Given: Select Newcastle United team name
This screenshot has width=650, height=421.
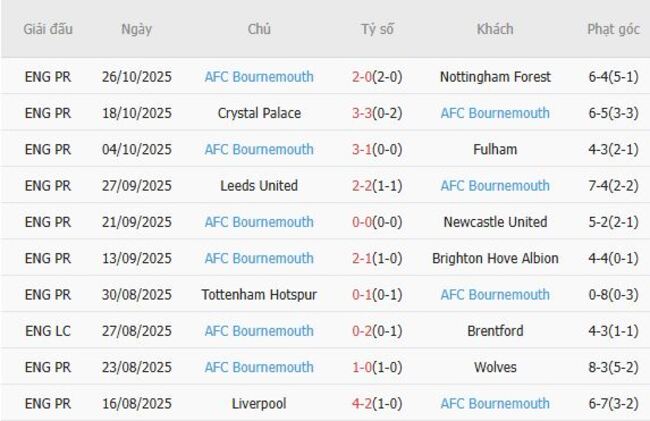Looking at the screenshot, I should (x=495, y=222).
